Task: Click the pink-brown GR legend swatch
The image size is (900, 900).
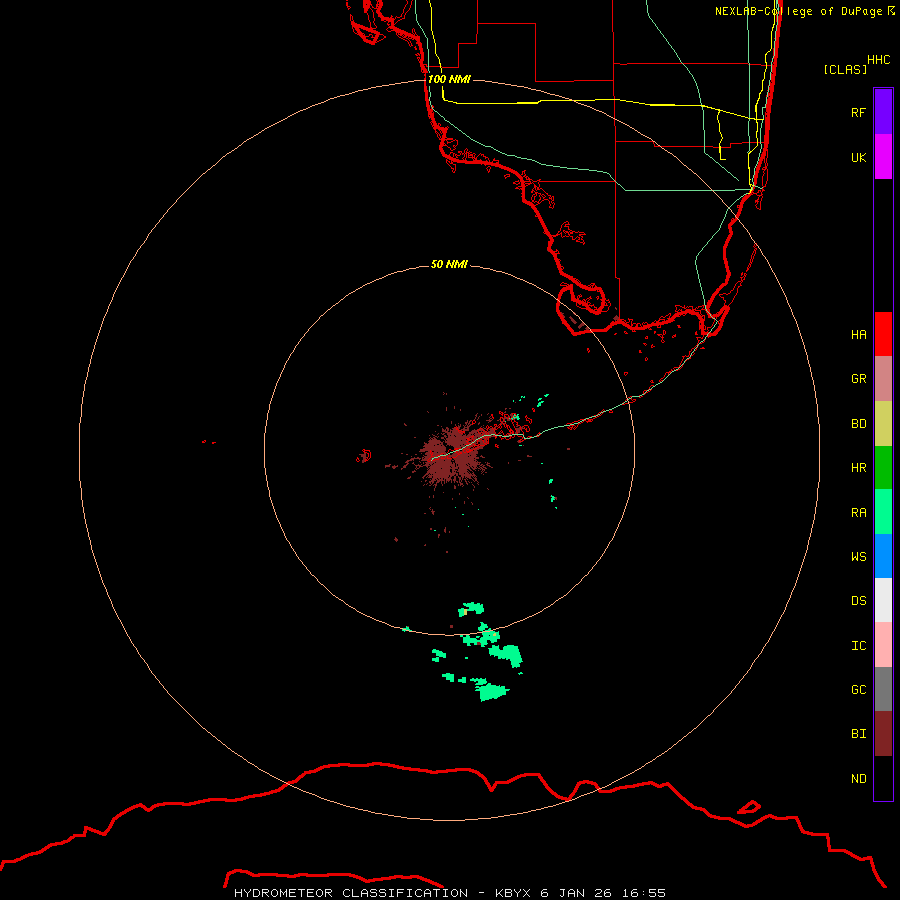Action: 883,379
